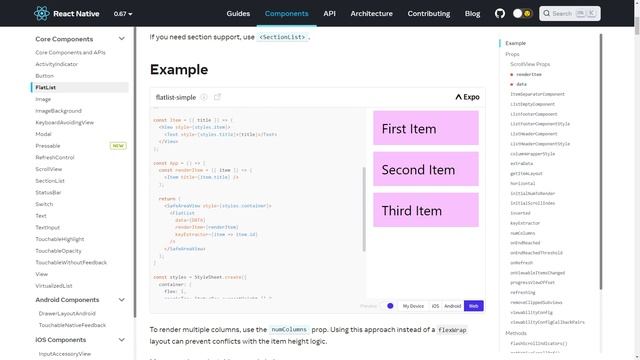Open the VirtualizedList sidebar page
Screen dimensions: 640x360
point(53,286)
